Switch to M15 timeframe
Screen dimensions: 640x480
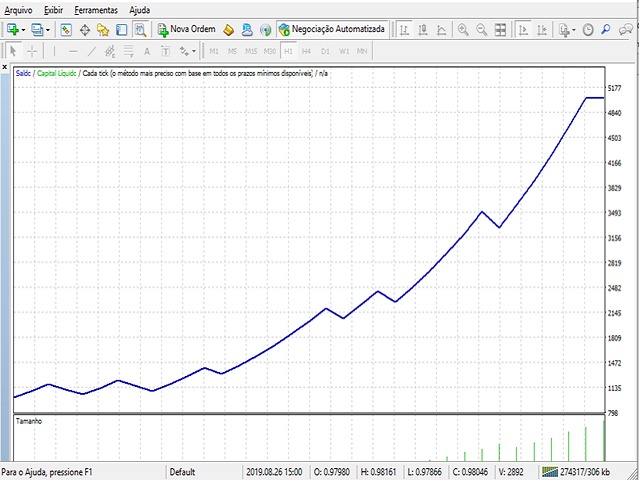(251, 51)
